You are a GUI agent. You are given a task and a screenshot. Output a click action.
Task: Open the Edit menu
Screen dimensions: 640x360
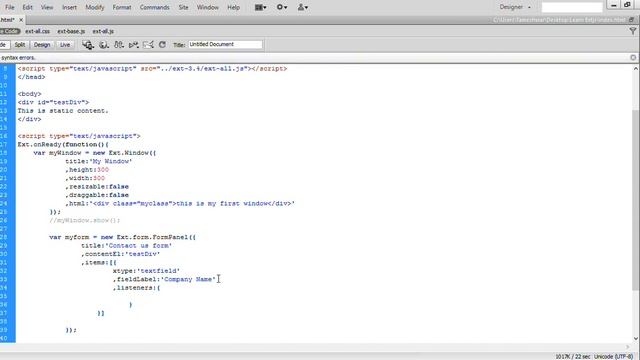tap(27, 7)
